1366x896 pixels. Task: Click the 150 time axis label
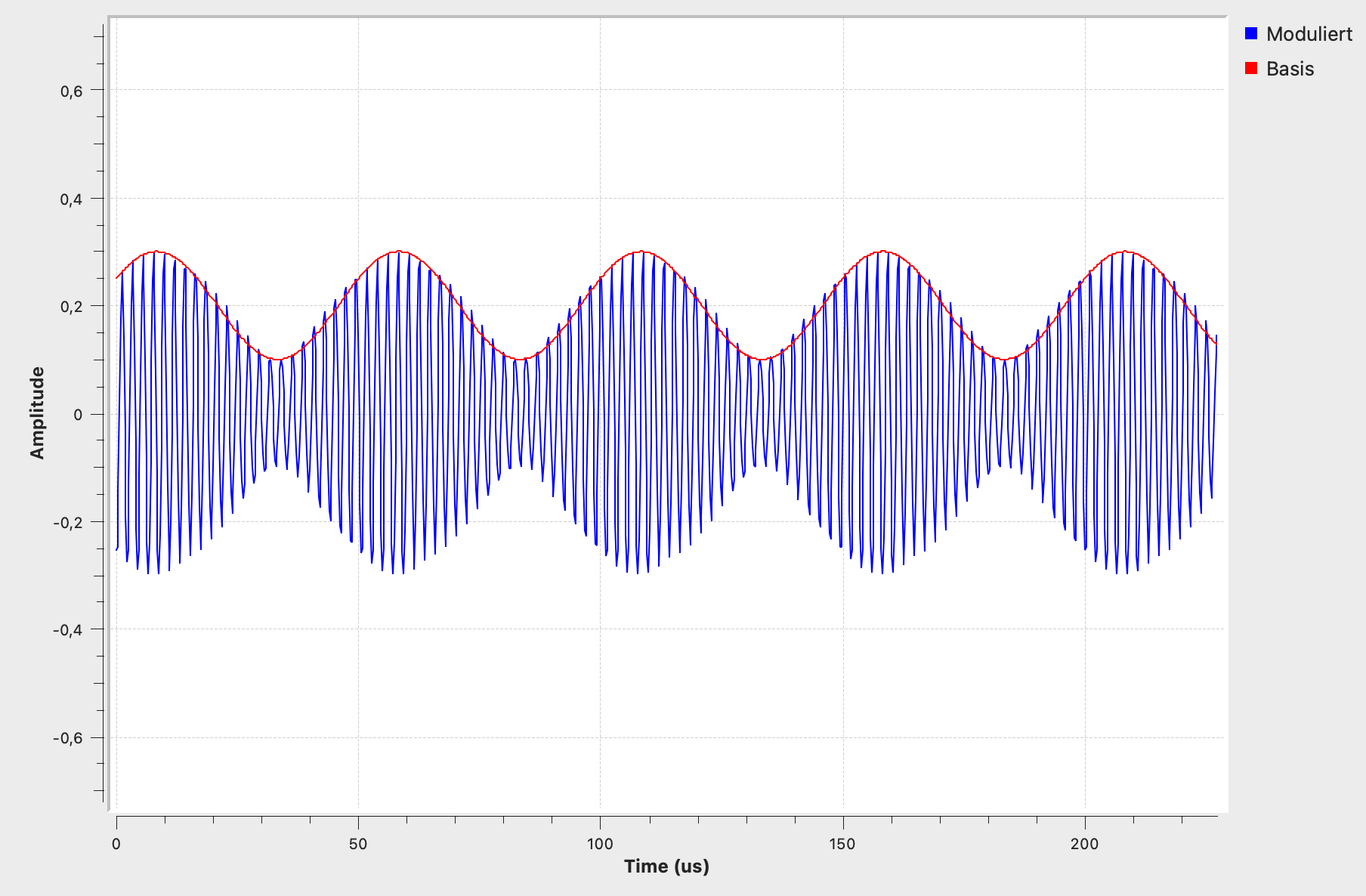pos(842,844)
